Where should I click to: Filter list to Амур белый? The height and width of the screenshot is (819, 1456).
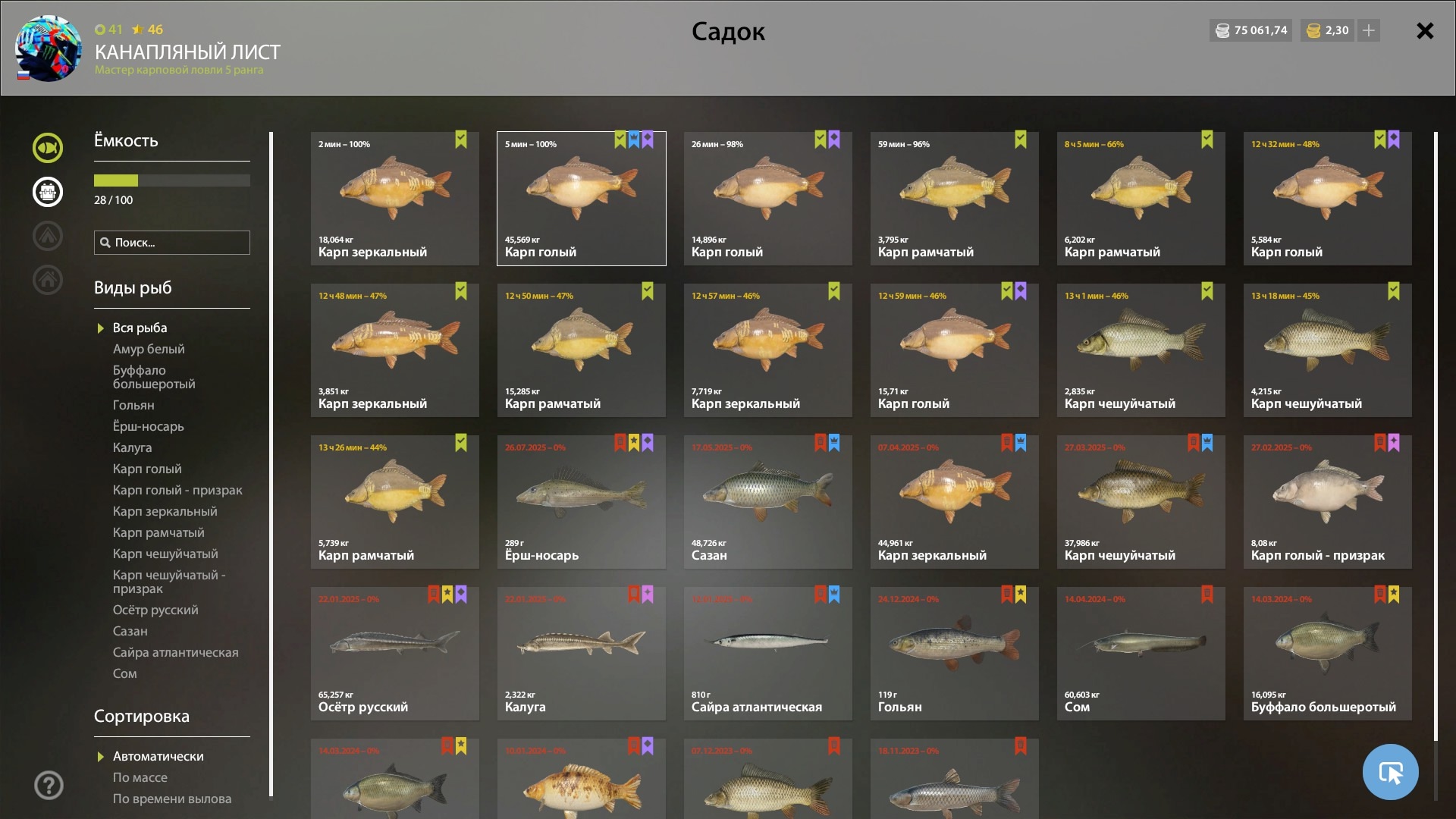149,349
